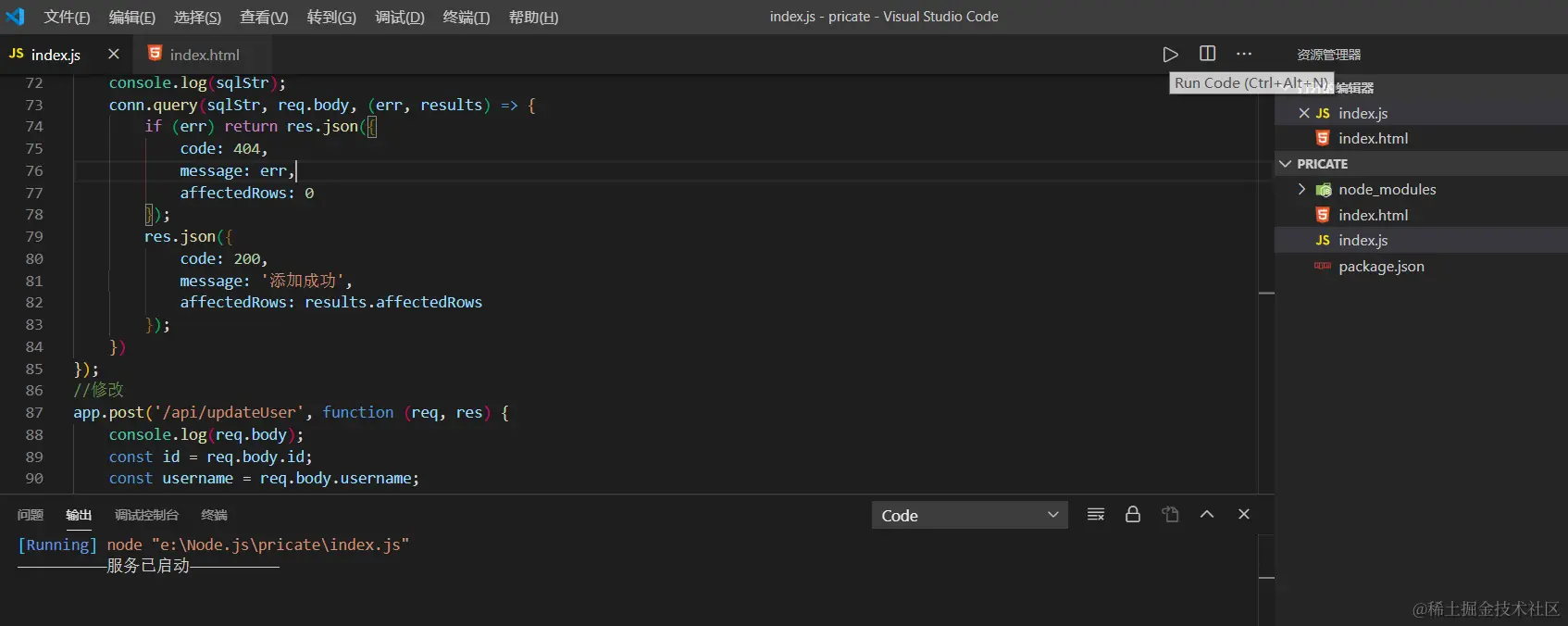Viewport: 1568px width, 626px height.
Task: Open the 调试(D) menu
Action: point(400,17)
